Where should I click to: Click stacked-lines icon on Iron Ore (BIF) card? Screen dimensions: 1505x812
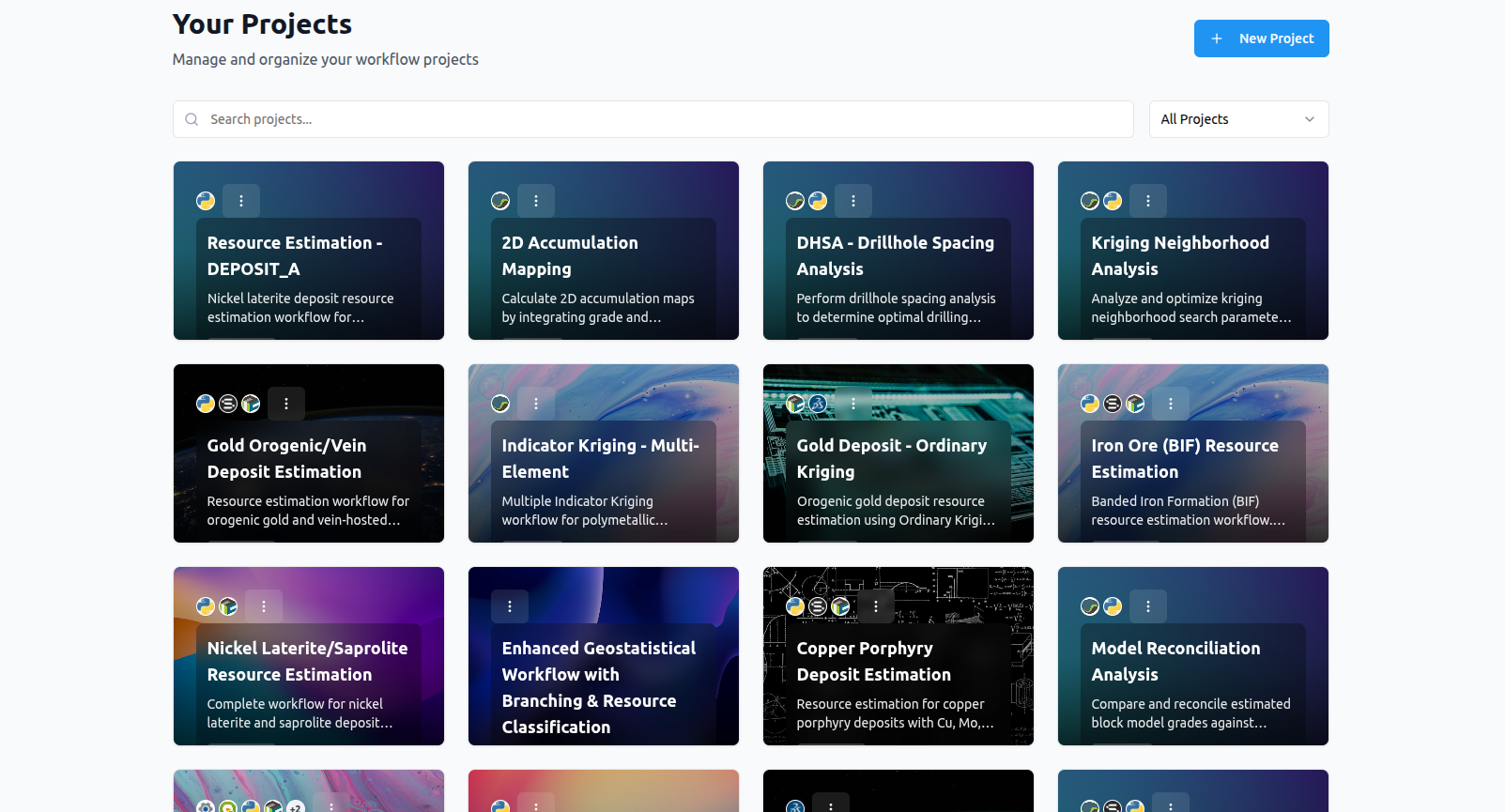[1113, 404]
